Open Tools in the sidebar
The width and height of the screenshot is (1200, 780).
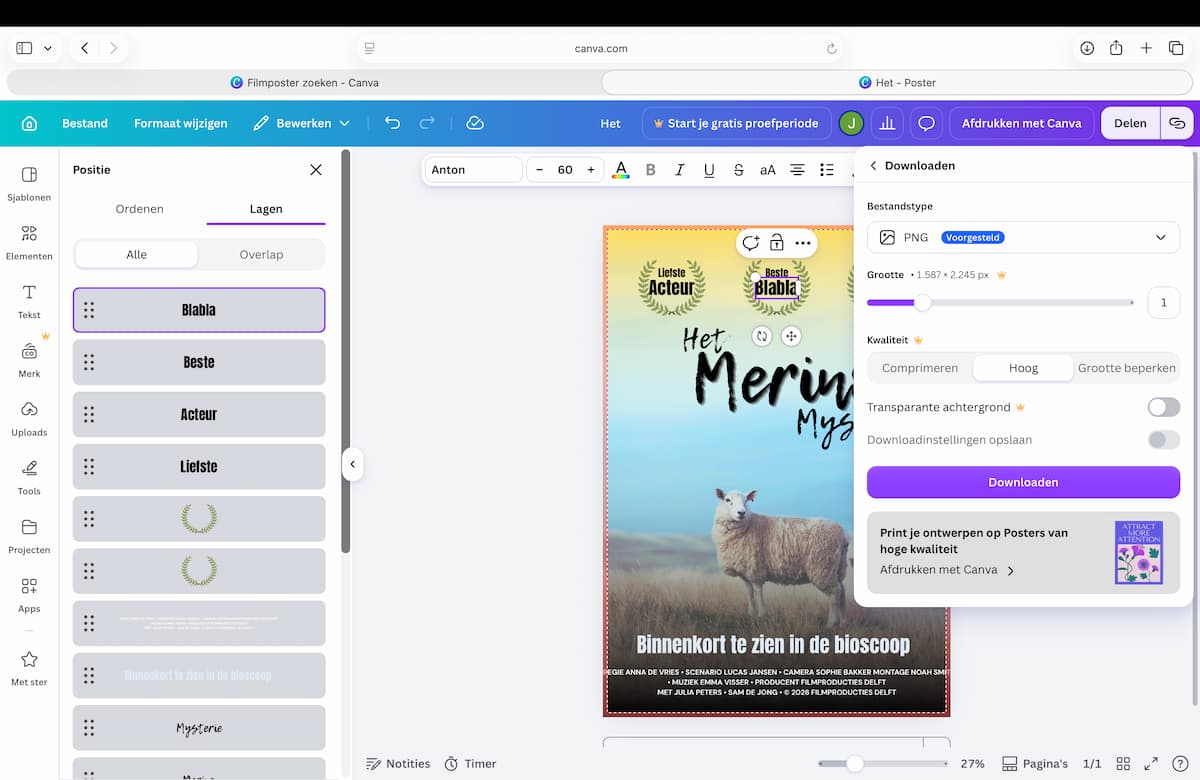coord(29,477)
